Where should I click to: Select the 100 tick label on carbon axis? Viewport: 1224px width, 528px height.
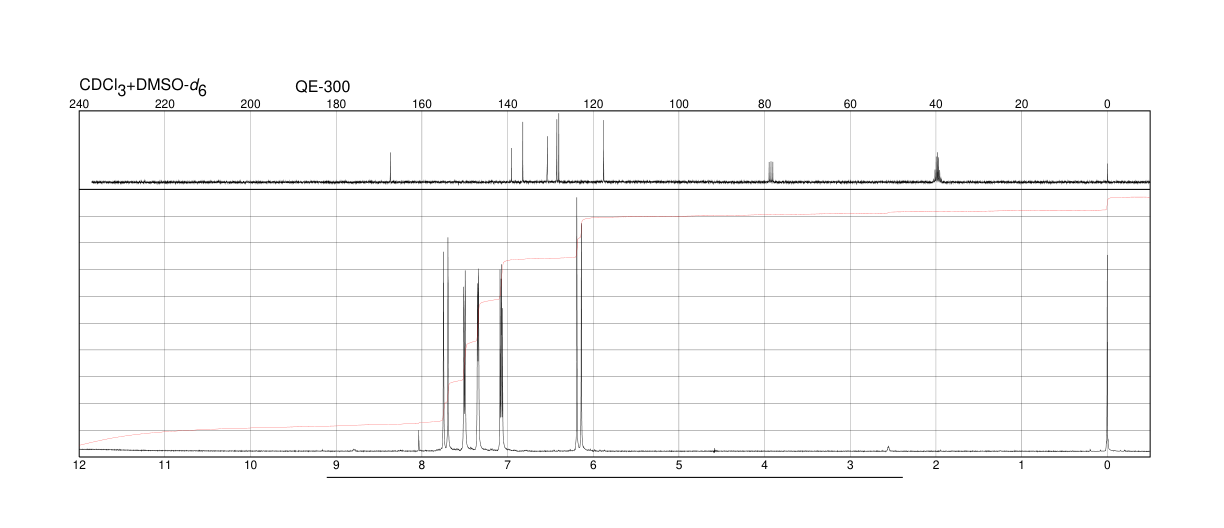click(679, 104)
